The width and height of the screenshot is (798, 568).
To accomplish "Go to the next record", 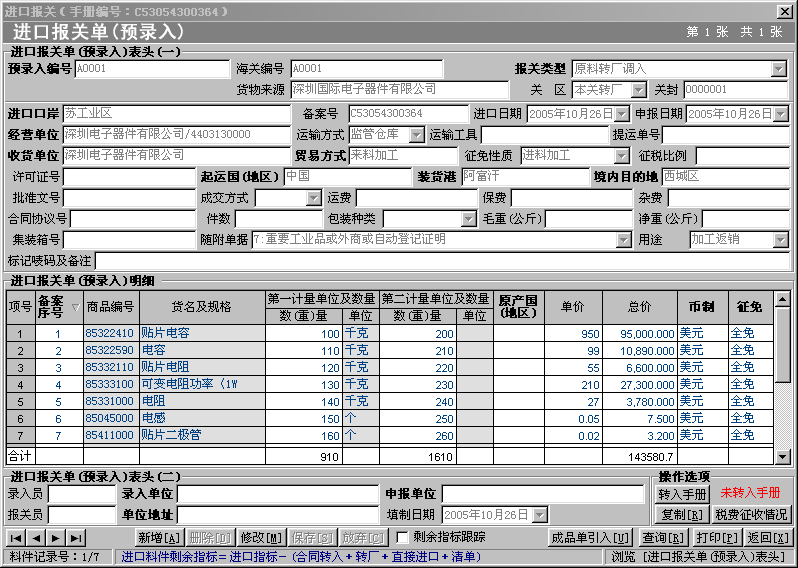I will [56, 538].
